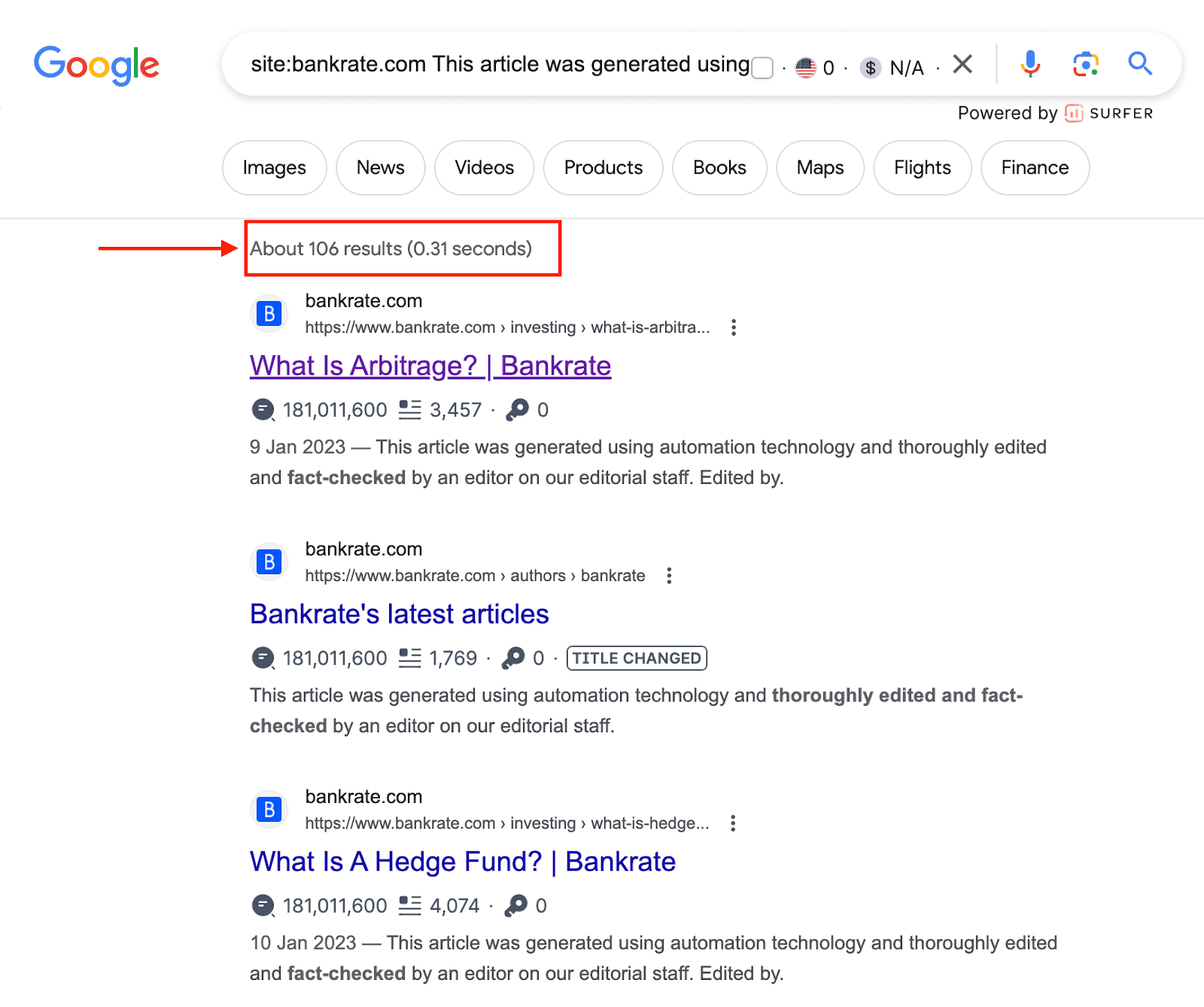This screenshot has height=1007, width=1204.
Task: Click the dollar CPC icon showing N/A
Action: pos(870,68)
